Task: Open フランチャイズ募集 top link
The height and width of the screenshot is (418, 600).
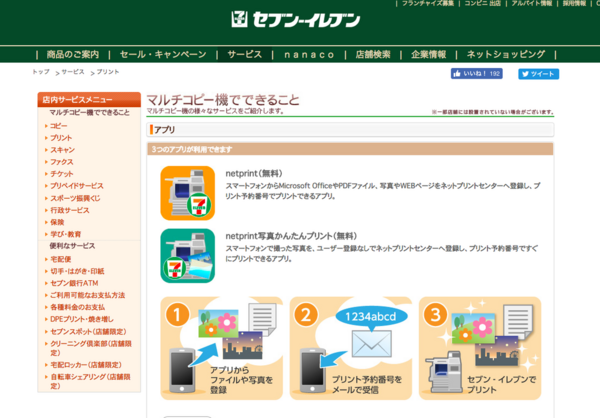Action: [428, 3]
